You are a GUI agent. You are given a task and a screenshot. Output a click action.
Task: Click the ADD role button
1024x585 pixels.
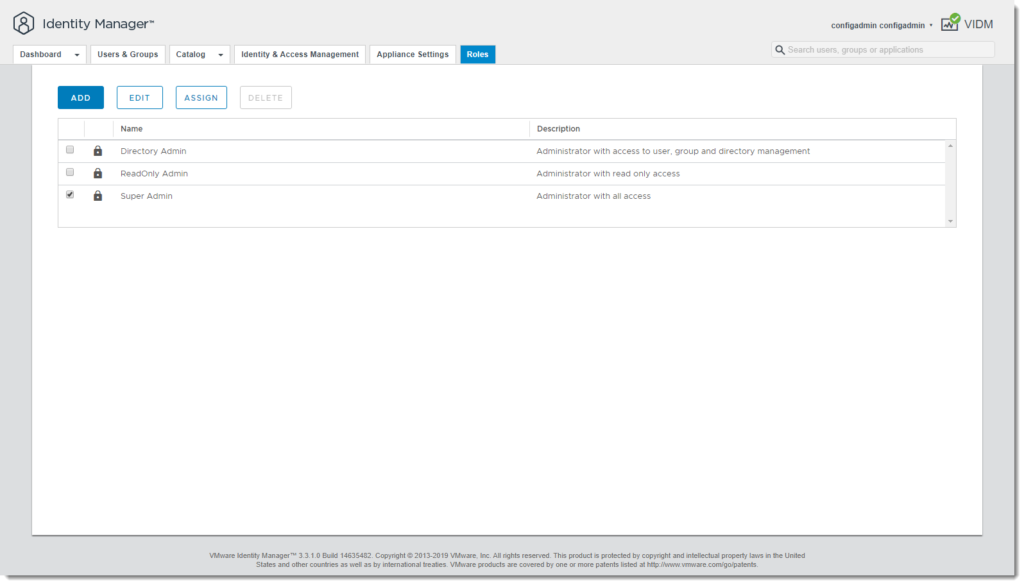[x=80, y=97]
